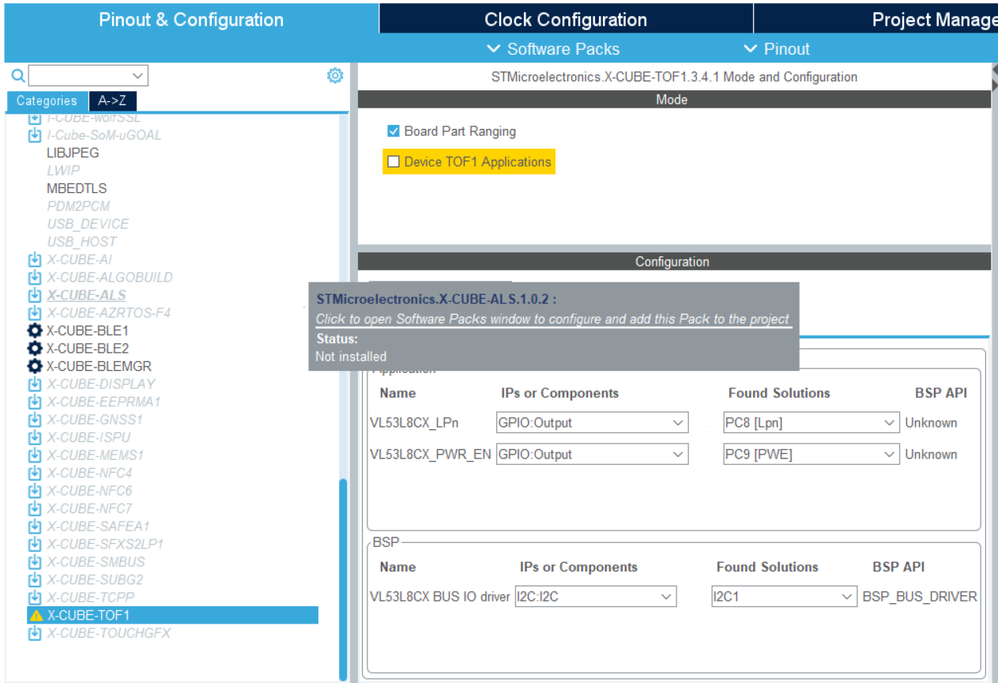Expand the Pinout menu

pyautogui.click(x=777, y=49)
